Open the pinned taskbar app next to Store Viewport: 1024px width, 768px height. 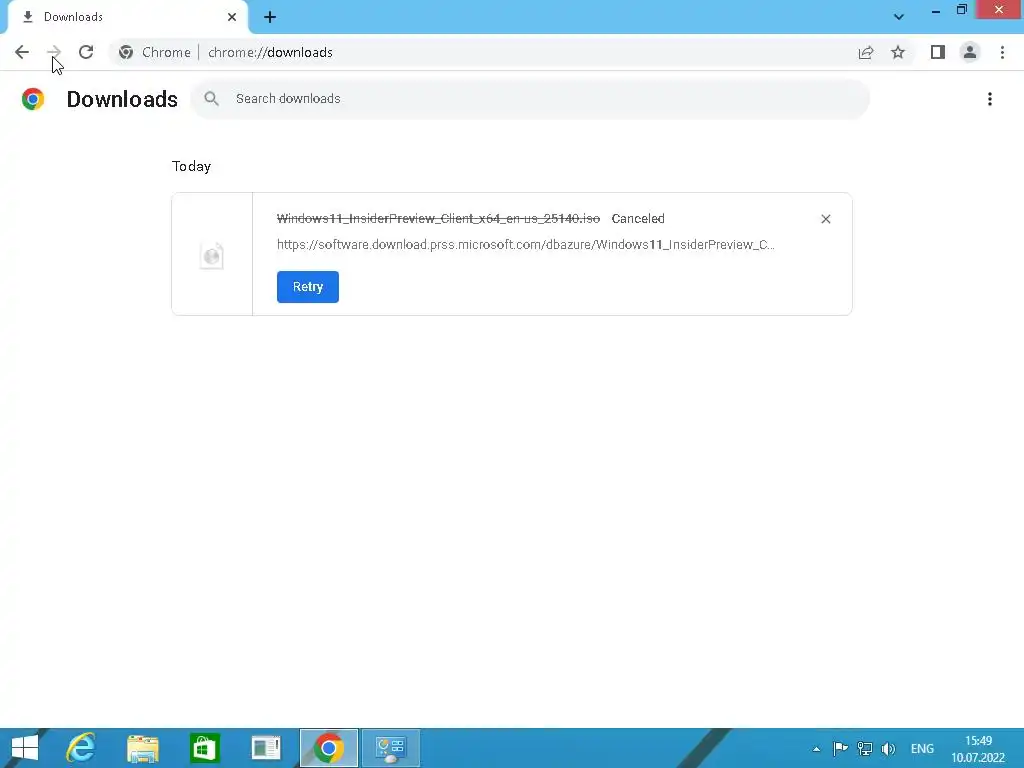coord(266,748)
